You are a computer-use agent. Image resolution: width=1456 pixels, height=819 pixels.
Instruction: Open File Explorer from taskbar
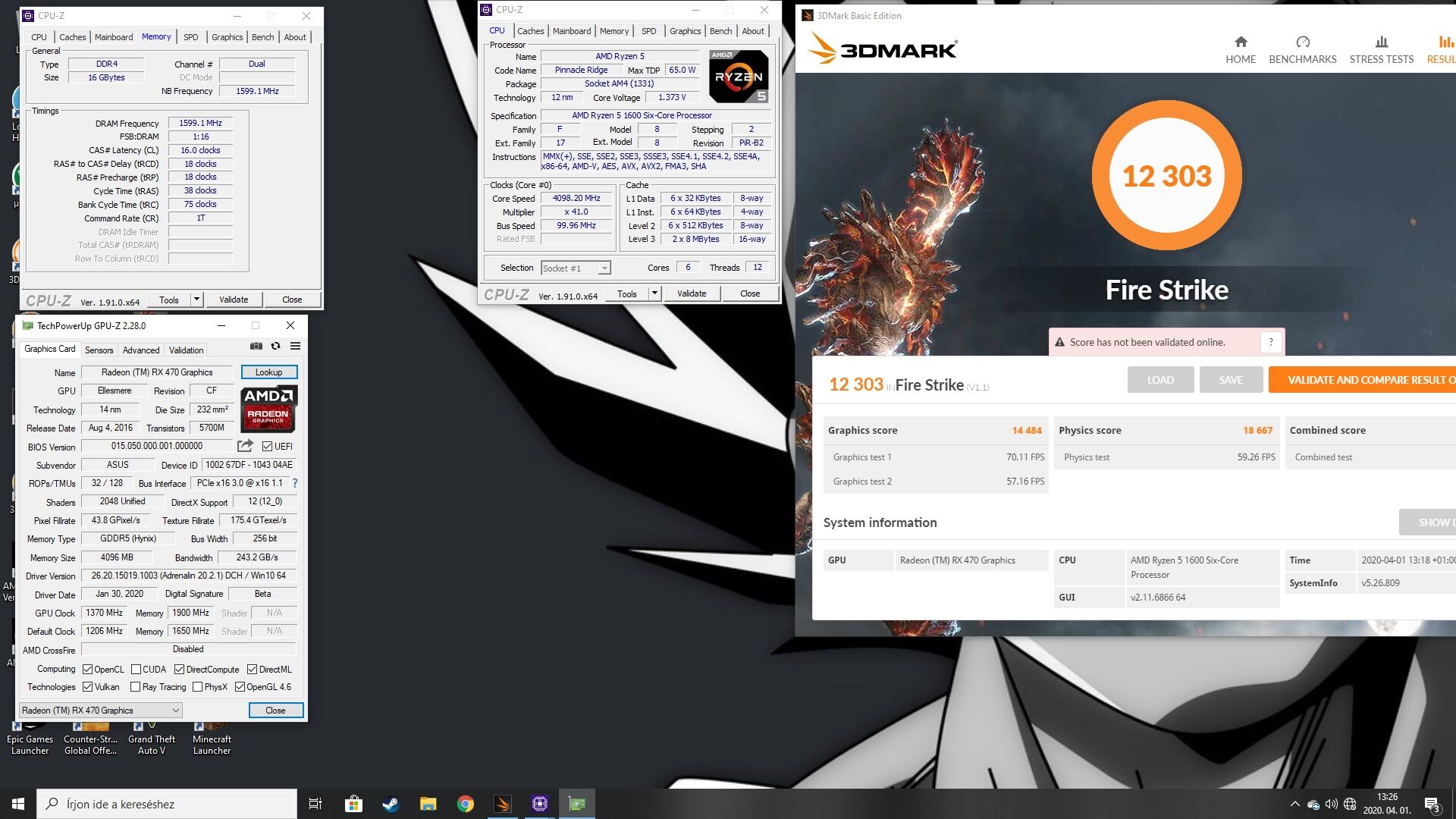coord(428,804)
